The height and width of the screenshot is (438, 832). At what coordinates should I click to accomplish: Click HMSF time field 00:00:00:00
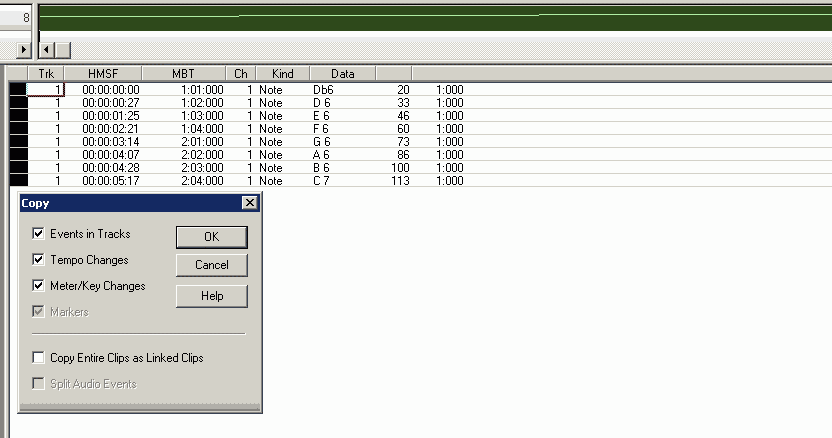click(111, 90)
